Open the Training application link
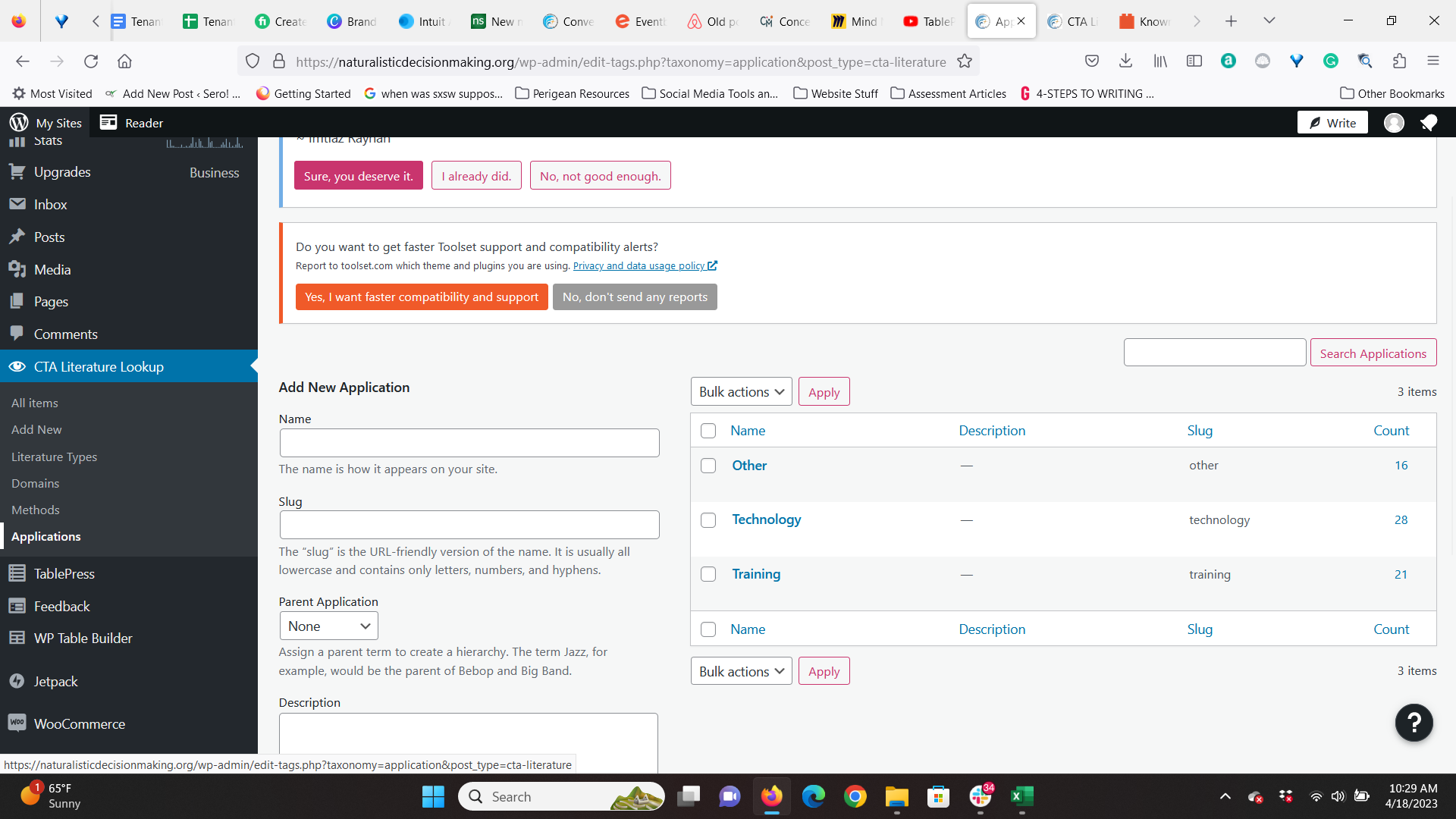The height and width of the screenshot is (819, 1456). coord(755,574)
